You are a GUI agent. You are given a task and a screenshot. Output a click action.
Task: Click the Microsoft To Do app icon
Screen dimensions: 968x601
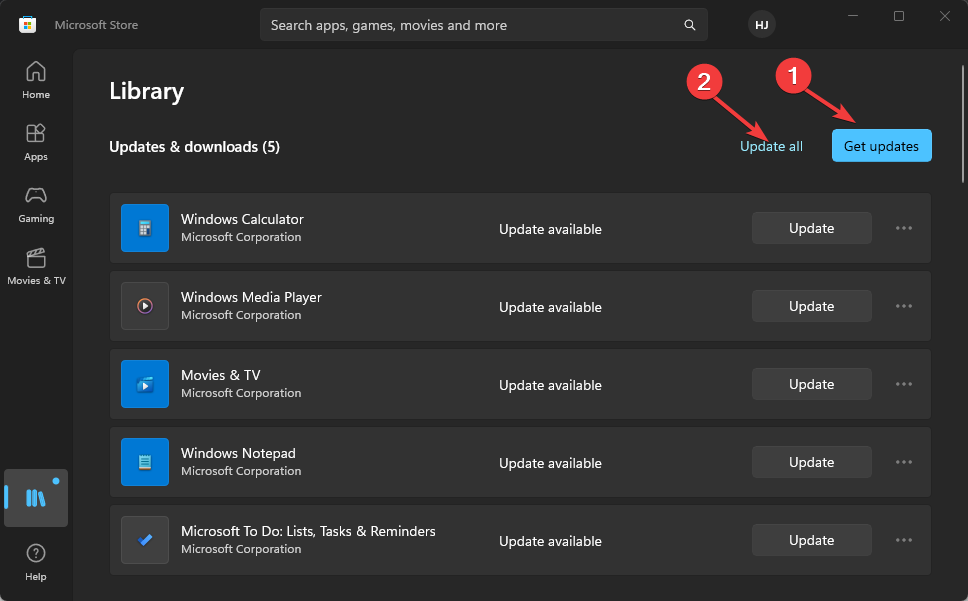coord(145,540)
